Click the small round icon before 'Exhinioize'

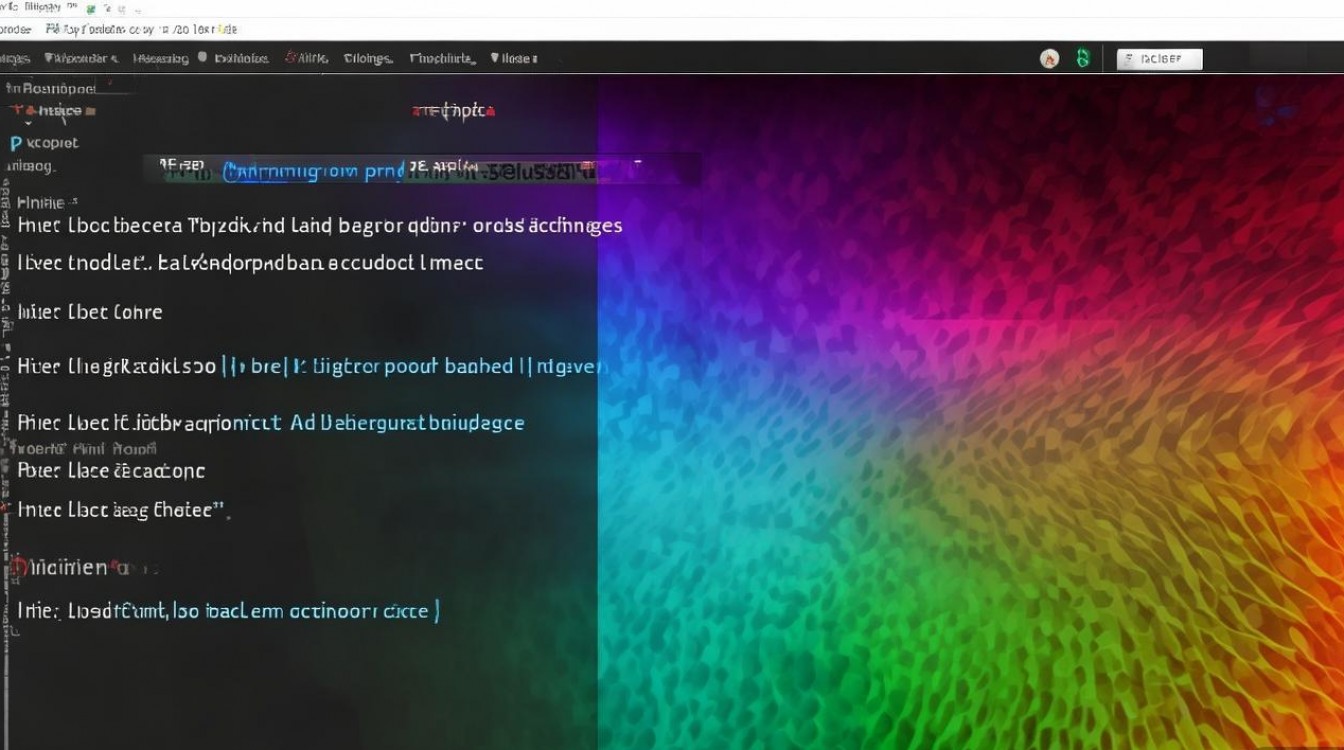203,58
